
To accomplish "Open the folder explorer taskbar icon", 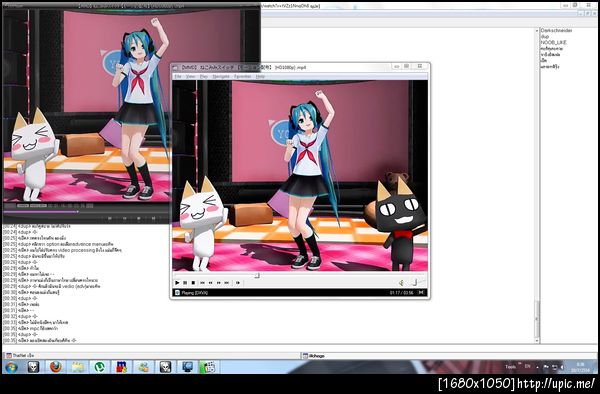I will pos(78,367).
